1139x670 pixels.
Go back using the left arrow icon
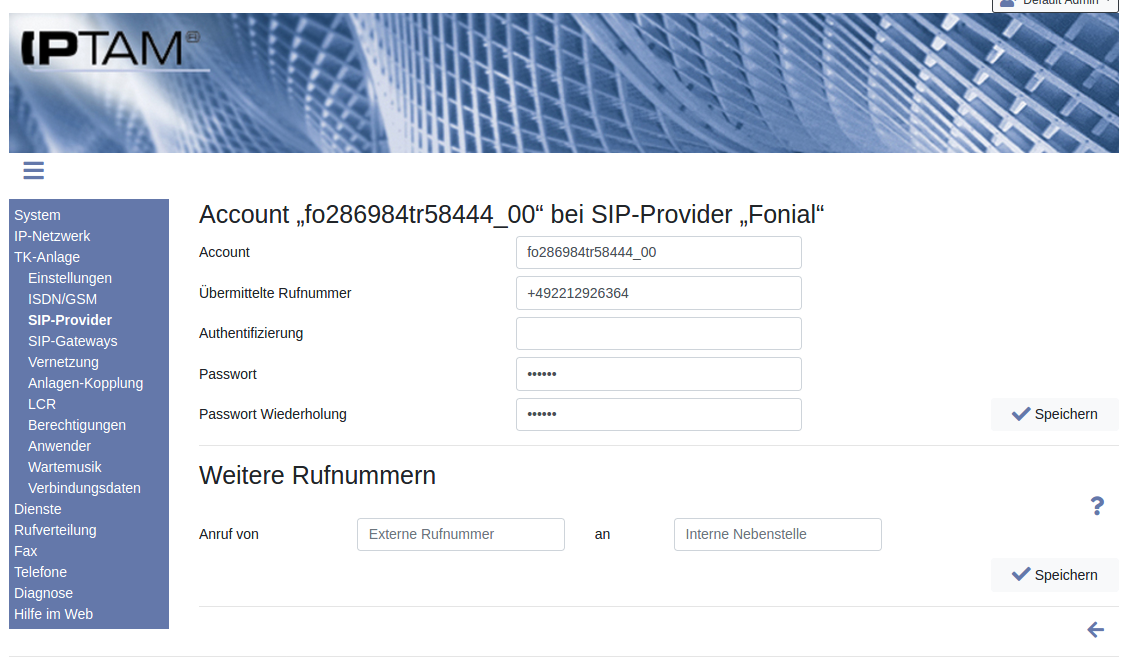[1095, 629]
